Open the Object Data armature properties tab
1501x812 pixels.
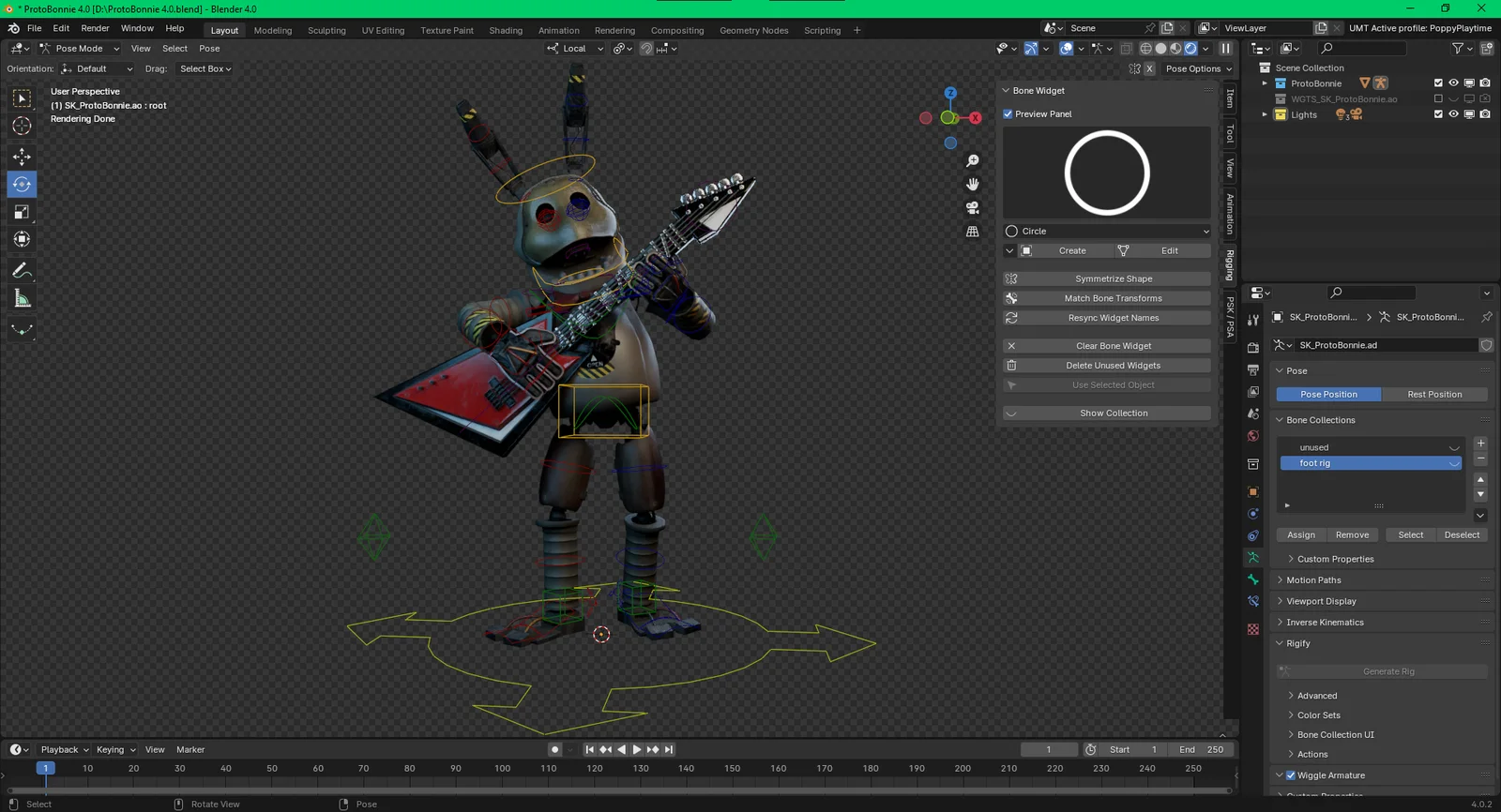[x=1253, y=558]
